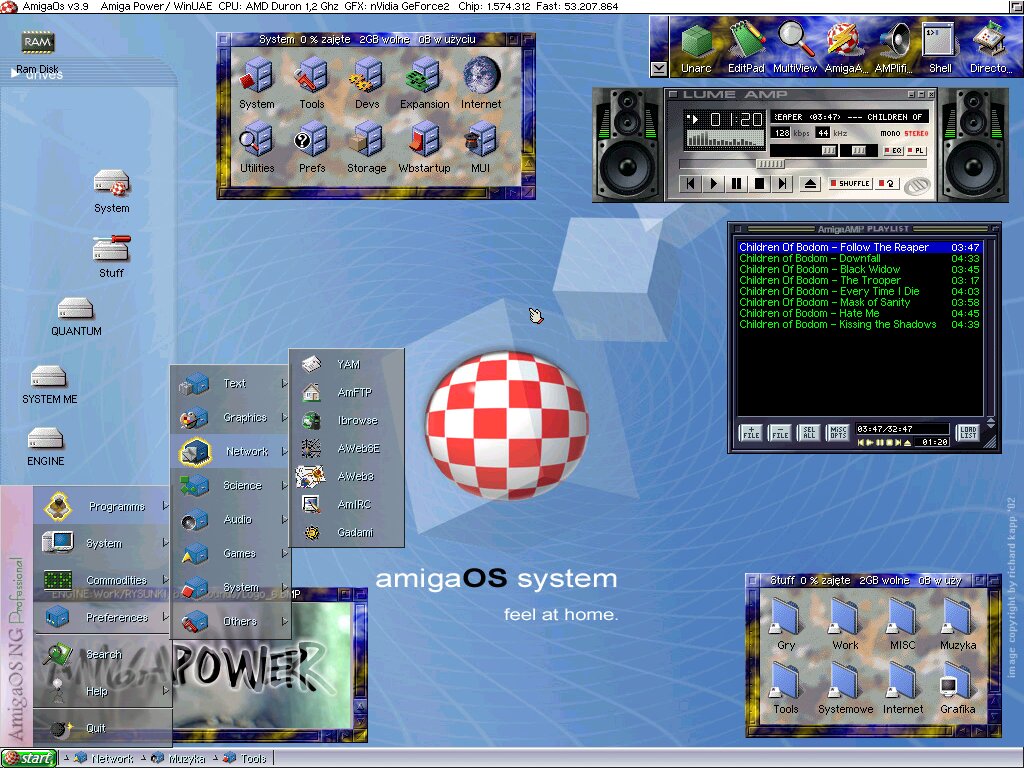Open the Expansion drawer icon
1024x768 pixels.
coord(424,82)
